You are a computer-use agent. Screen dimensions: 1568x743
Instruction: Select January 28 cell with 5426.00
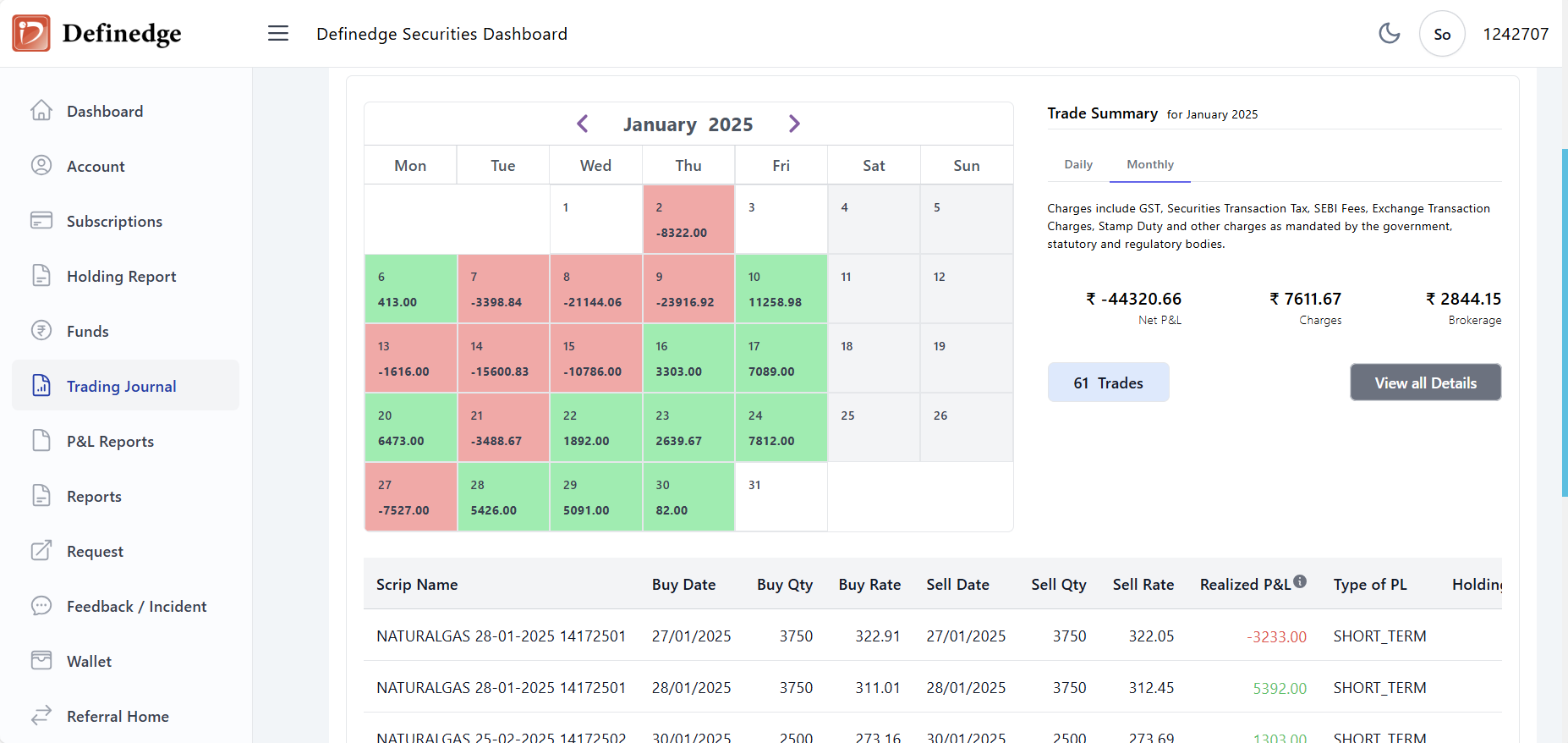click(503, 497)
